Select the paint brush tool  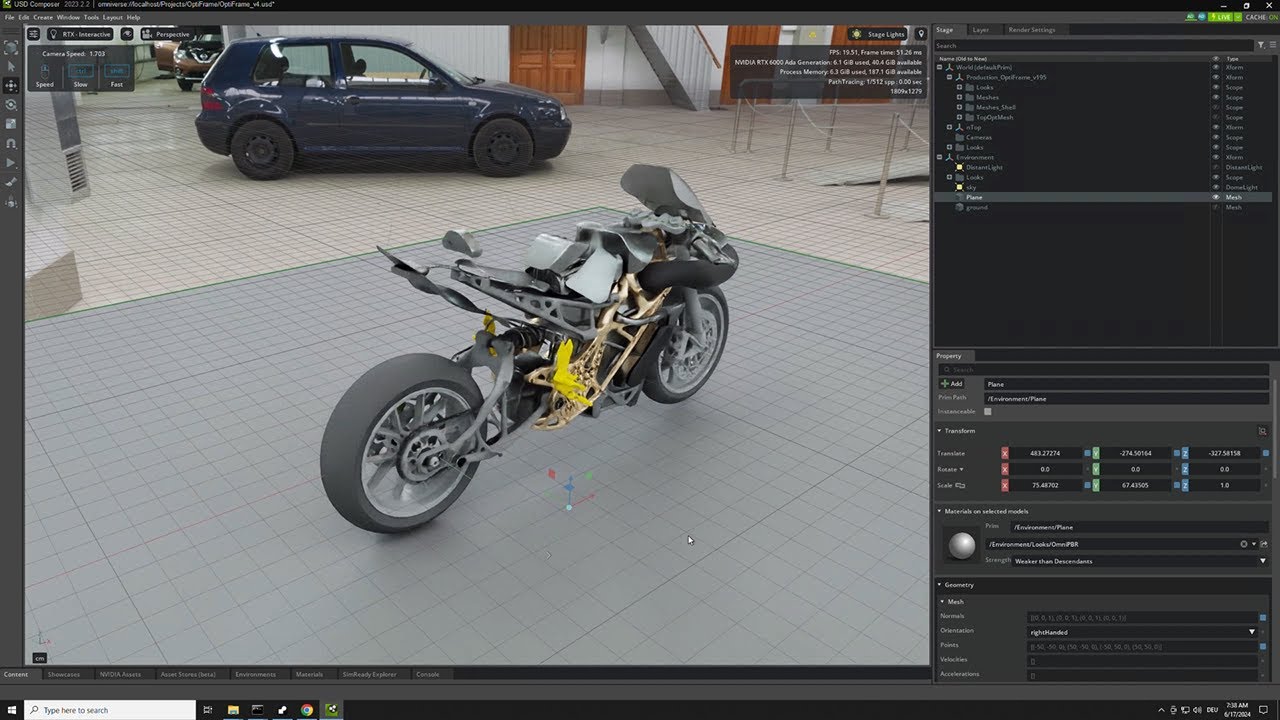[x=11, y=182]
